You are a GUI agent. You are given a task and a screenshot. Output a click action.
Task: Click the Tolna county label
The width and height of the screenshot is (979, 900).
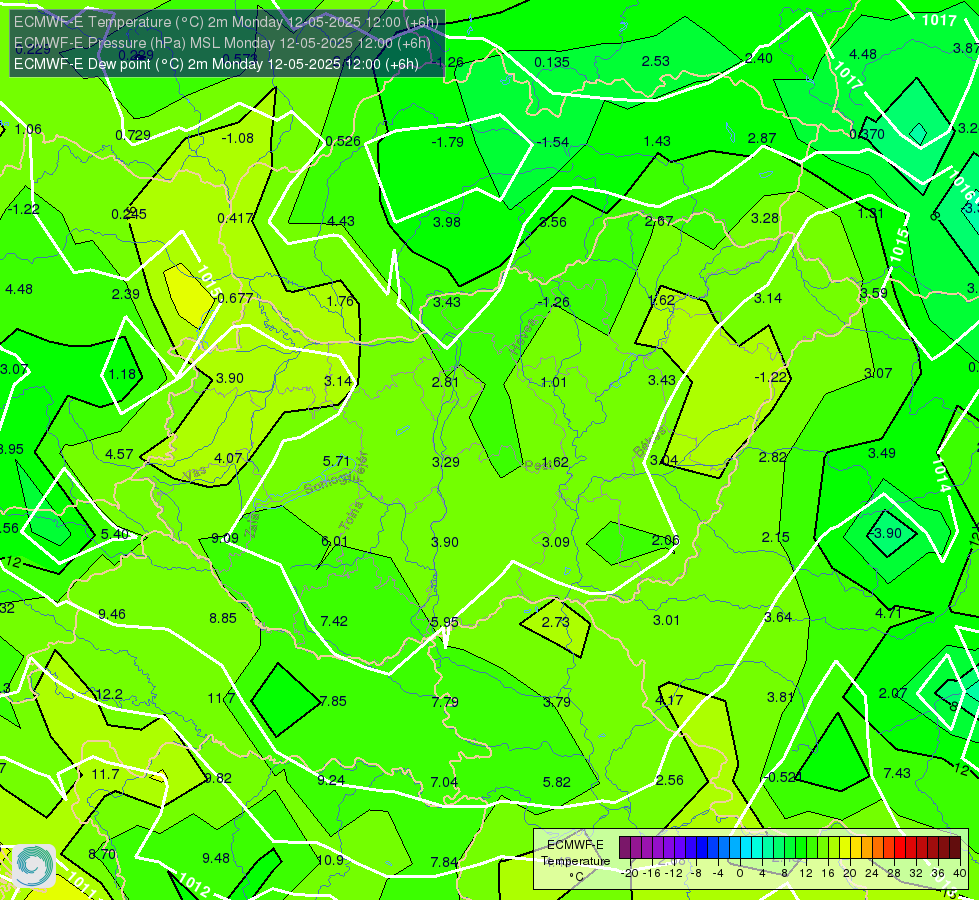[352, 515]
